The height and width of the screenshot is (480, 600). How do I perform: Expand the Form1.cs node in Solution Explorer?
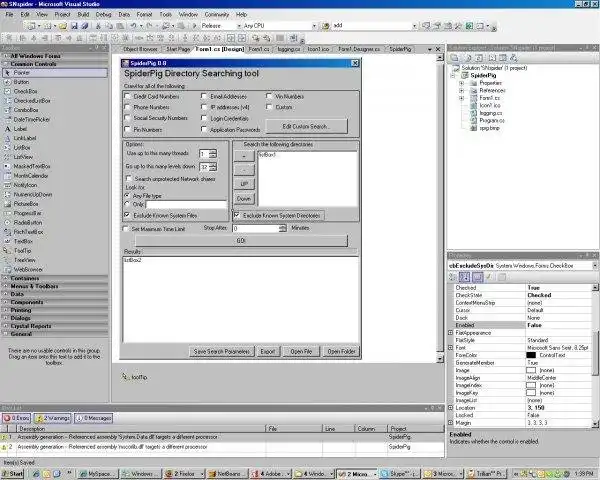pos(461,98)
